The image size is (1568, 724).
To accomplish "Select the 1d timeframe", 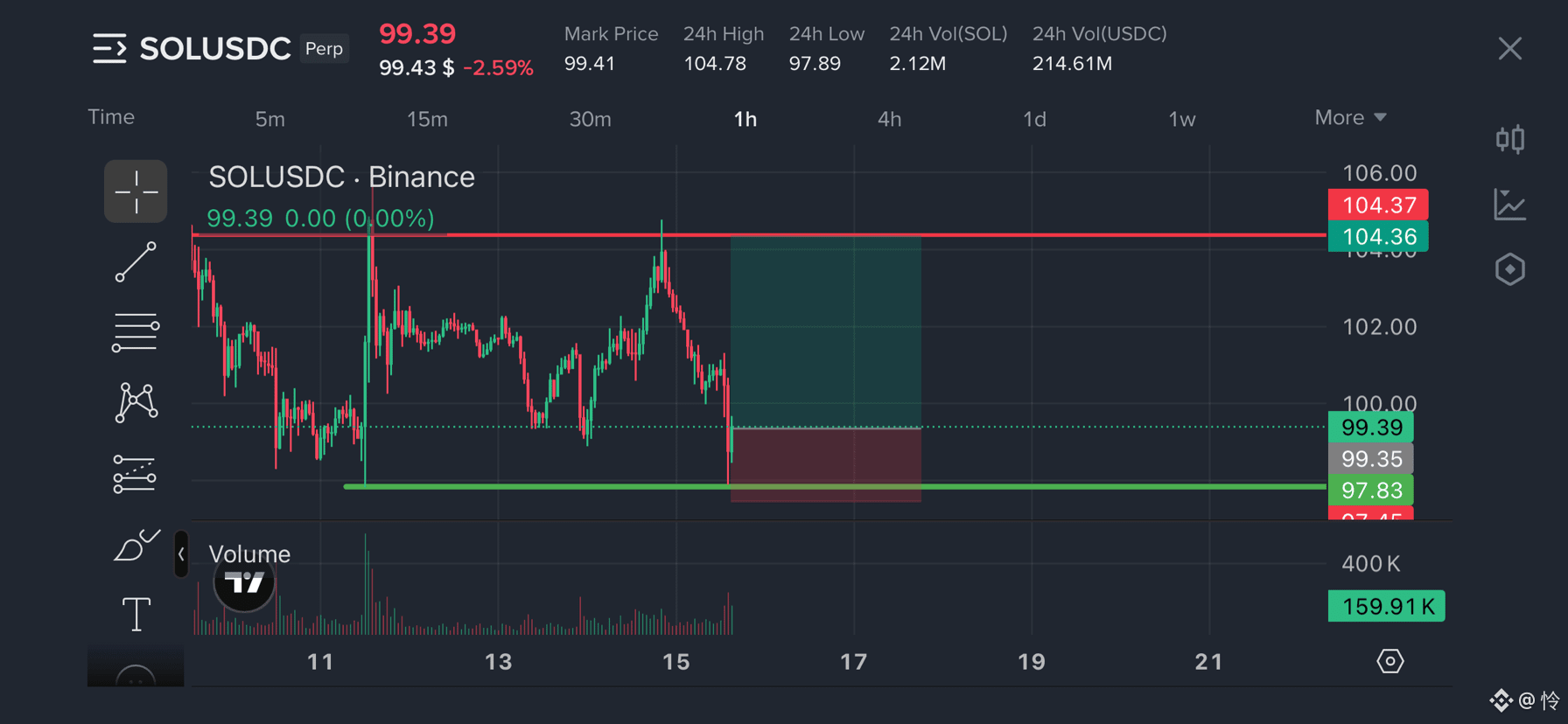I will tap(1034, 119).
